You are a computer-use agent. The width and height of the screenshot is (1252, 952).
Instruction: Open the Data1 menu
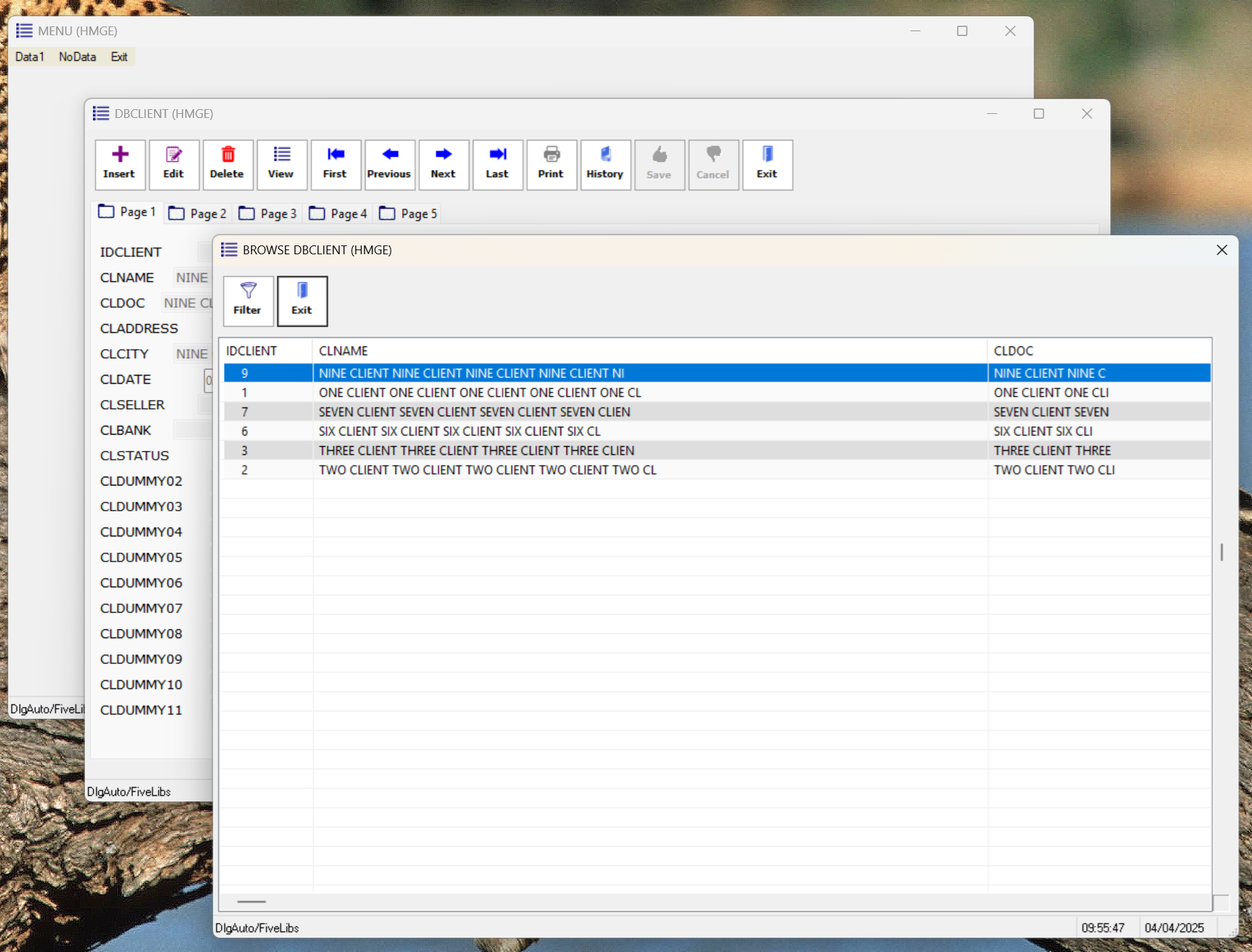[x=30, y=57]
